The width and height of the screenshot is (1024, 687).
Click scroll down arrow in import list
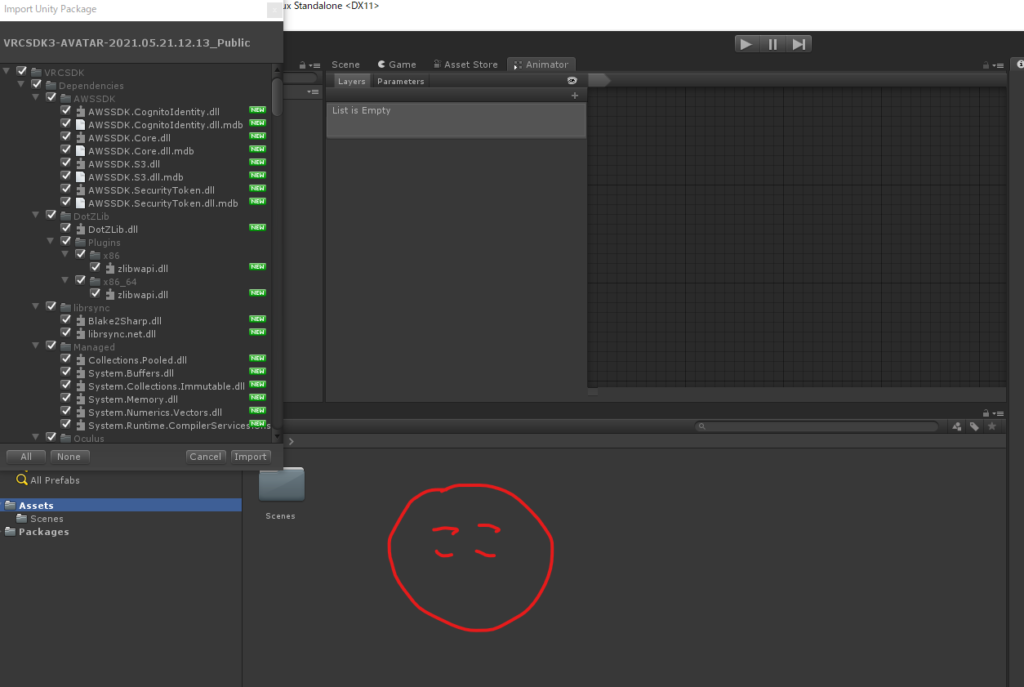coord(277,437)
